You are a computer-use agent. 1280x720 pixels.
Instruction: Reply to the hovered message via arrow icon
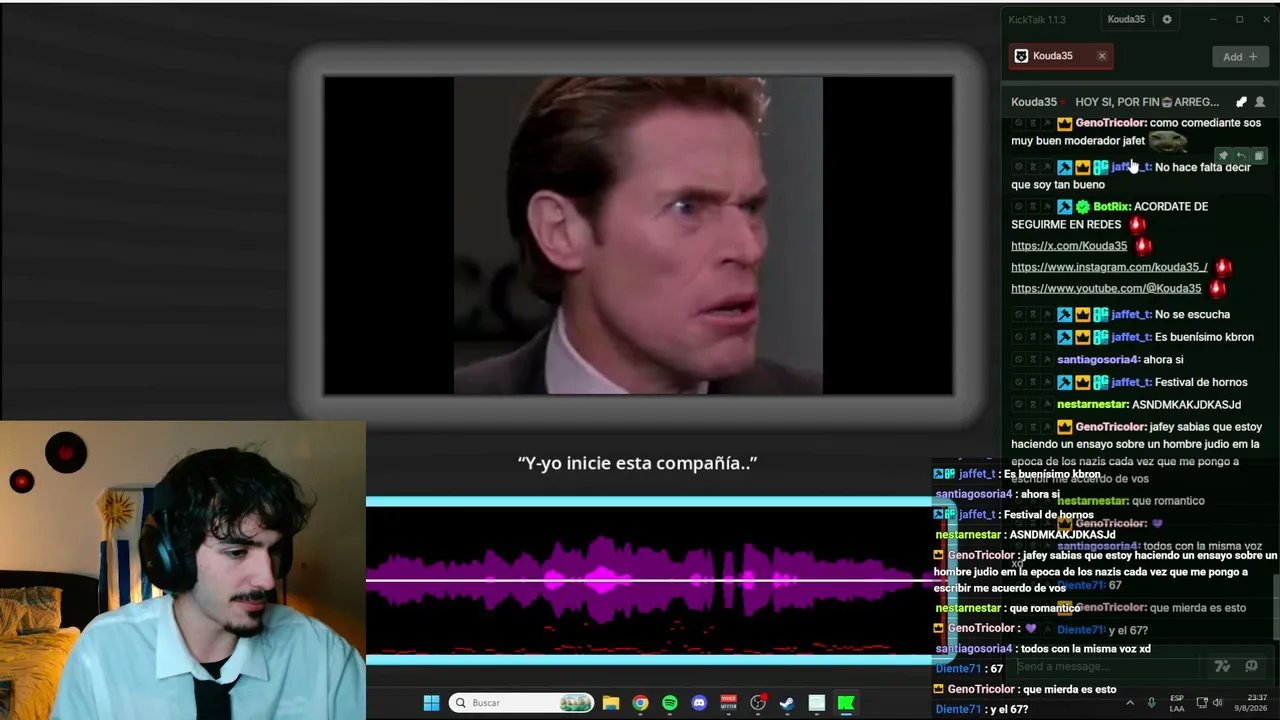[1241, 156]
